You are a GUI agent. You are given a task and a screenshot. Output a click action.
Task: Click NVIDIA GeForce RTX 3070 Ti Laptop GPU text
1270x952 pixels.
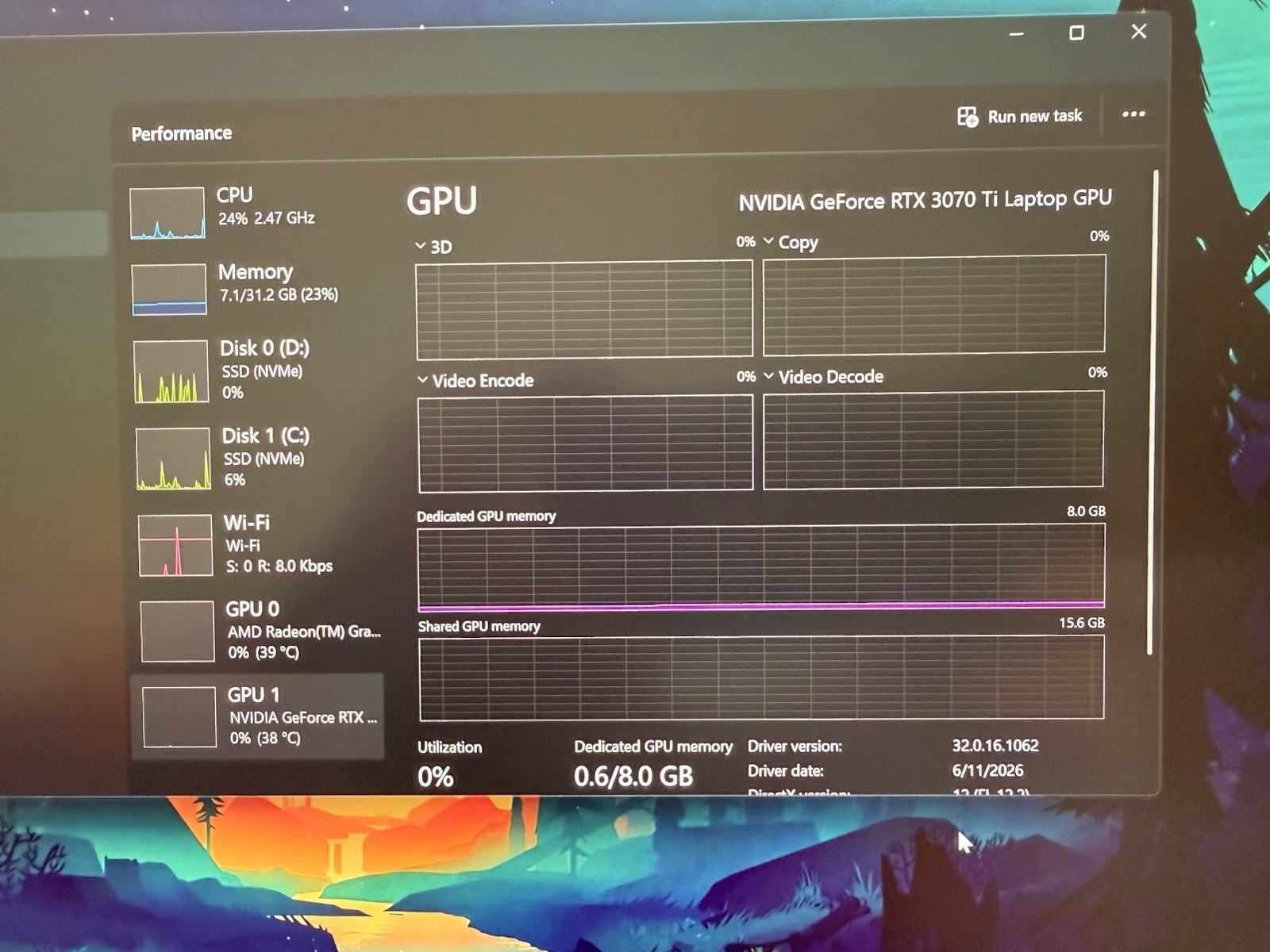click(x=925, y=200)
